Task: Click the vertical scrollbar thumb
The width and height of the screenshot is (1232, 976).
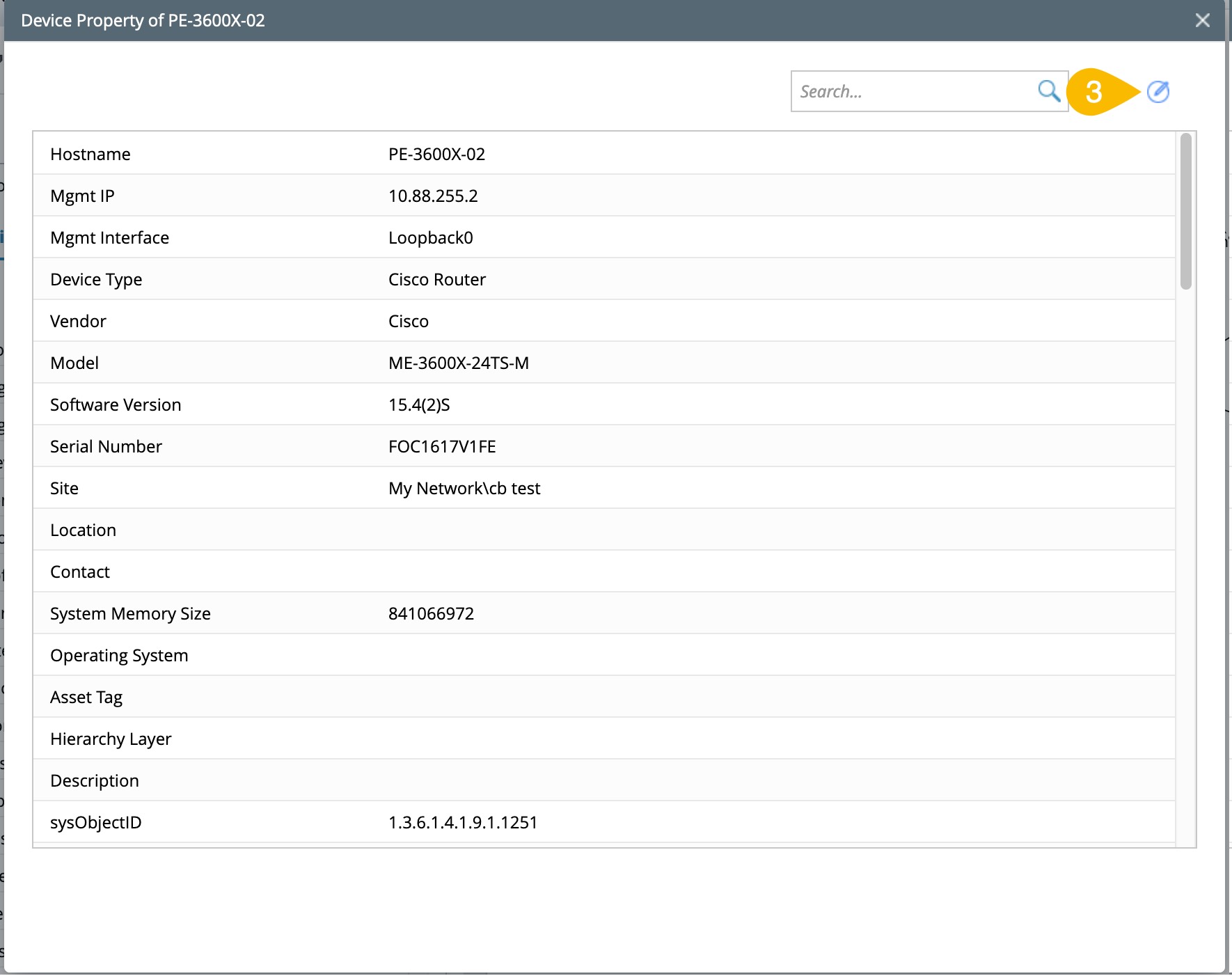Action: 1185,211
